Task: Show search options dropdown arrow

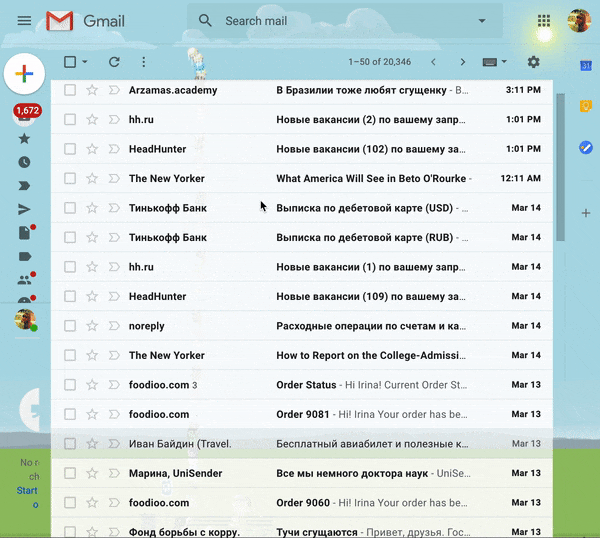Action: (482, 21)
